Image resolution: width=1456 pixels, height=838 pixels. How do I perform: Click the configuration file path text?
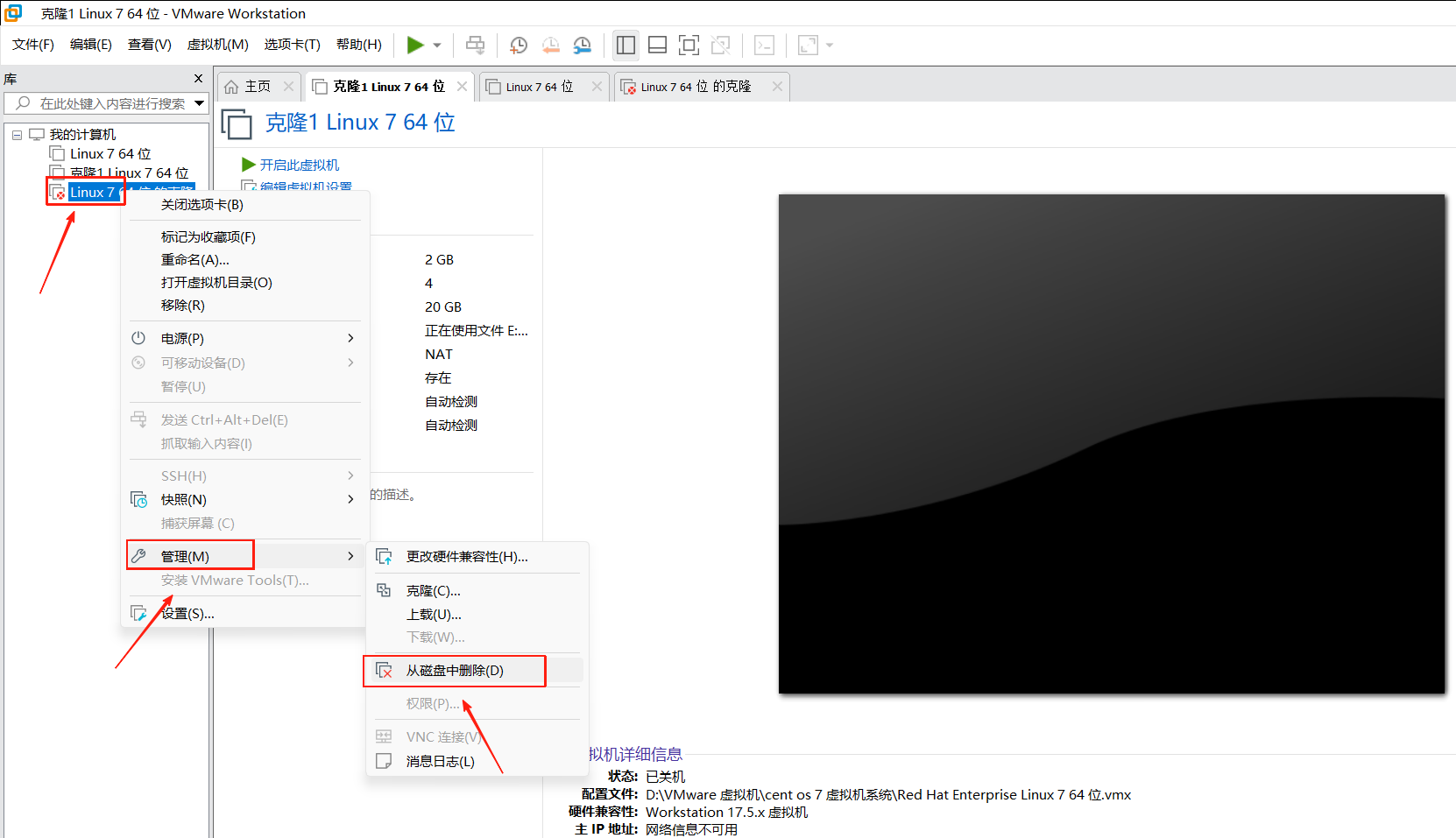tap(888, 795)
